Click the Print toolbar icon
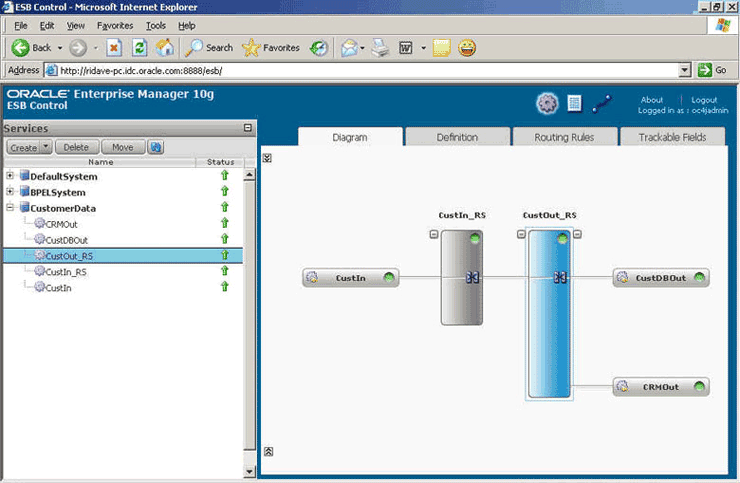 pyautogui.click(x=380, y=48)
